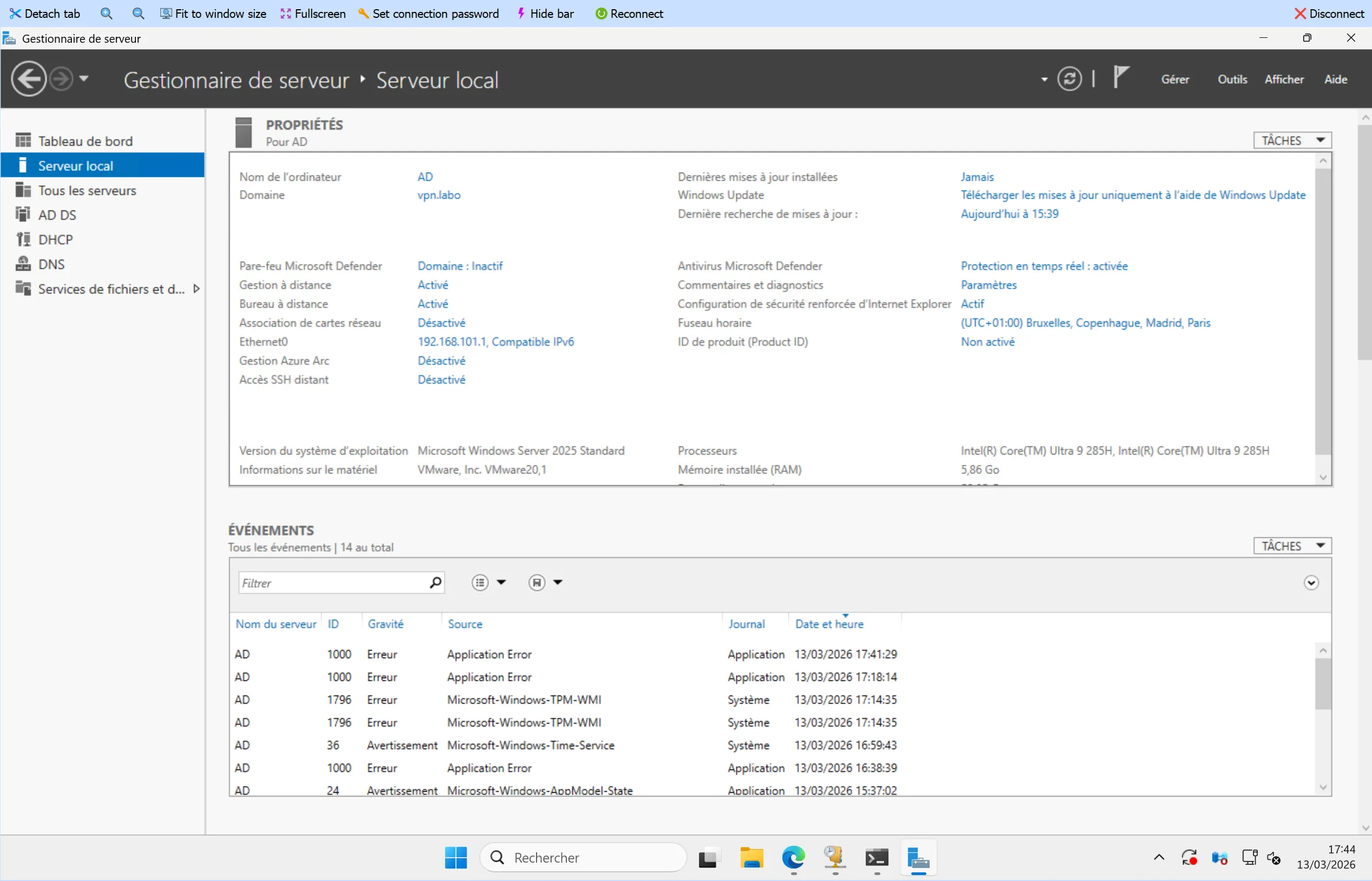Change the IE Enhanced Security 'Actif' setting
The height and width of the screenshot is (881, 1372).
click(972, 304)
